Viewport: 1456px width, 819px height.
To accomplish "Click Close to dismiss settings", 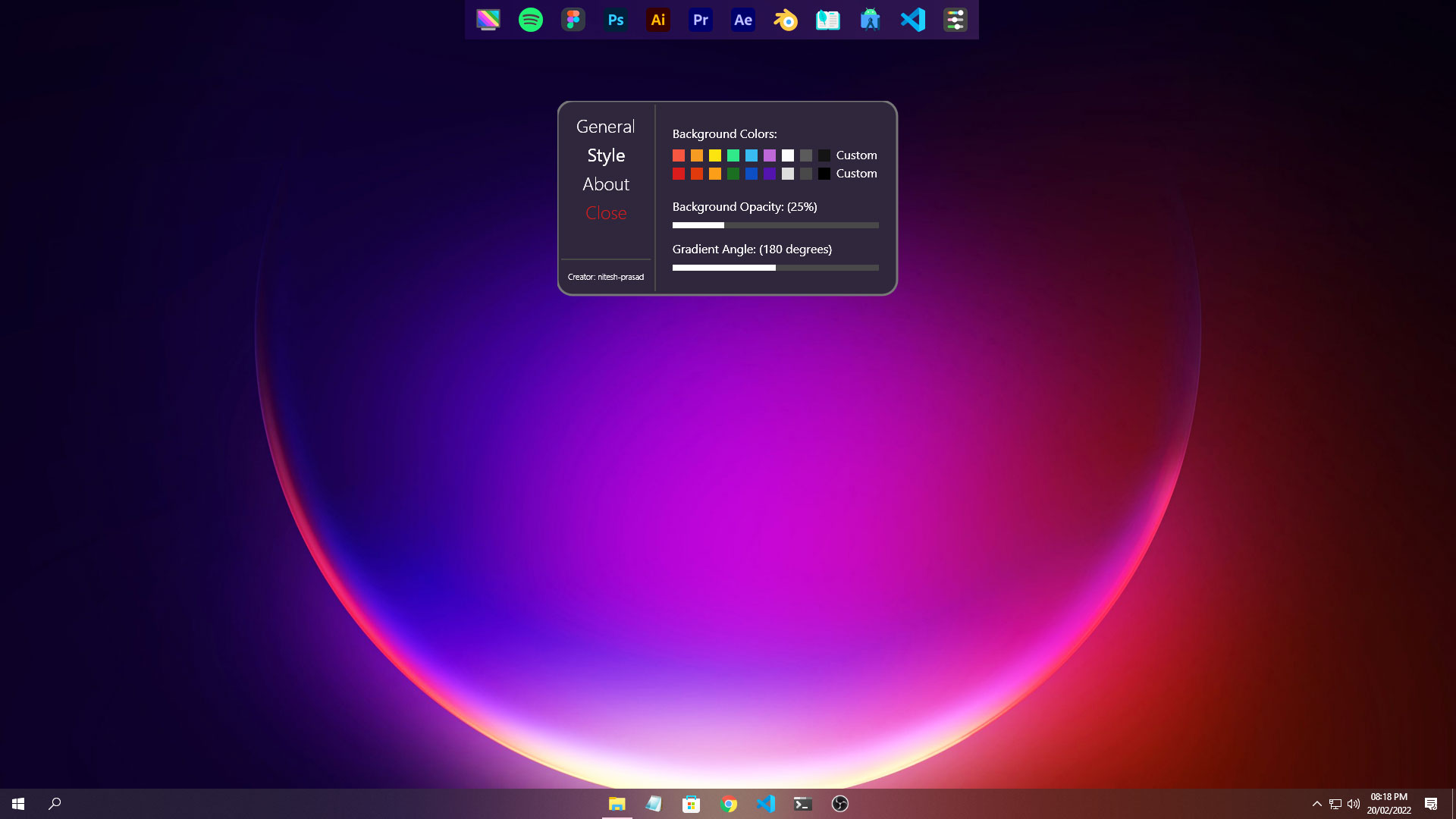I will [605, 213].
